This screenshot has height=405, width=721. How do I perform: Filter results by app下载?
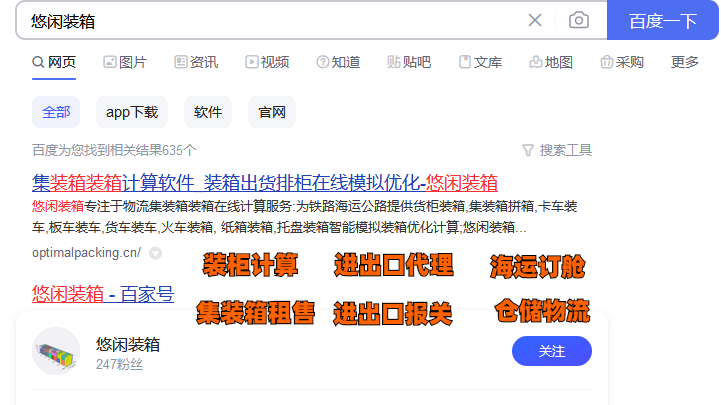tap(132, 112)
